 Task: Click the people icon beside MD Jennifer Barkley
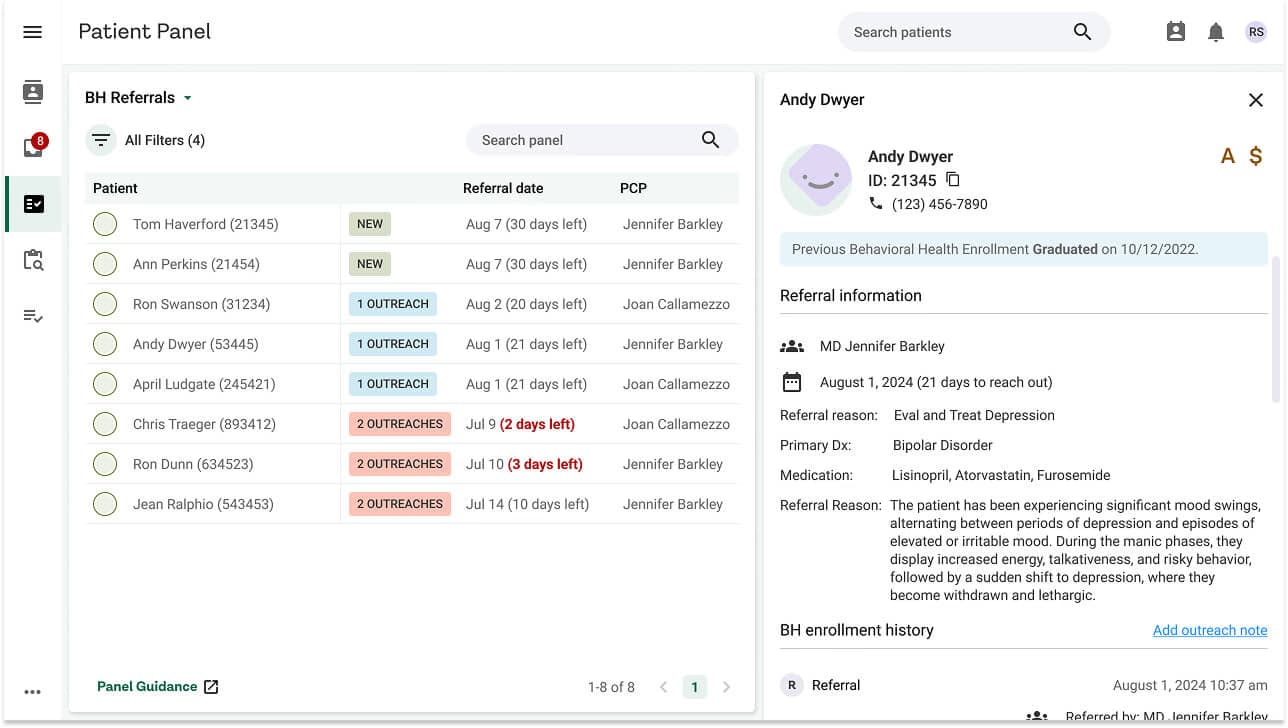click(x=792, y=346)
